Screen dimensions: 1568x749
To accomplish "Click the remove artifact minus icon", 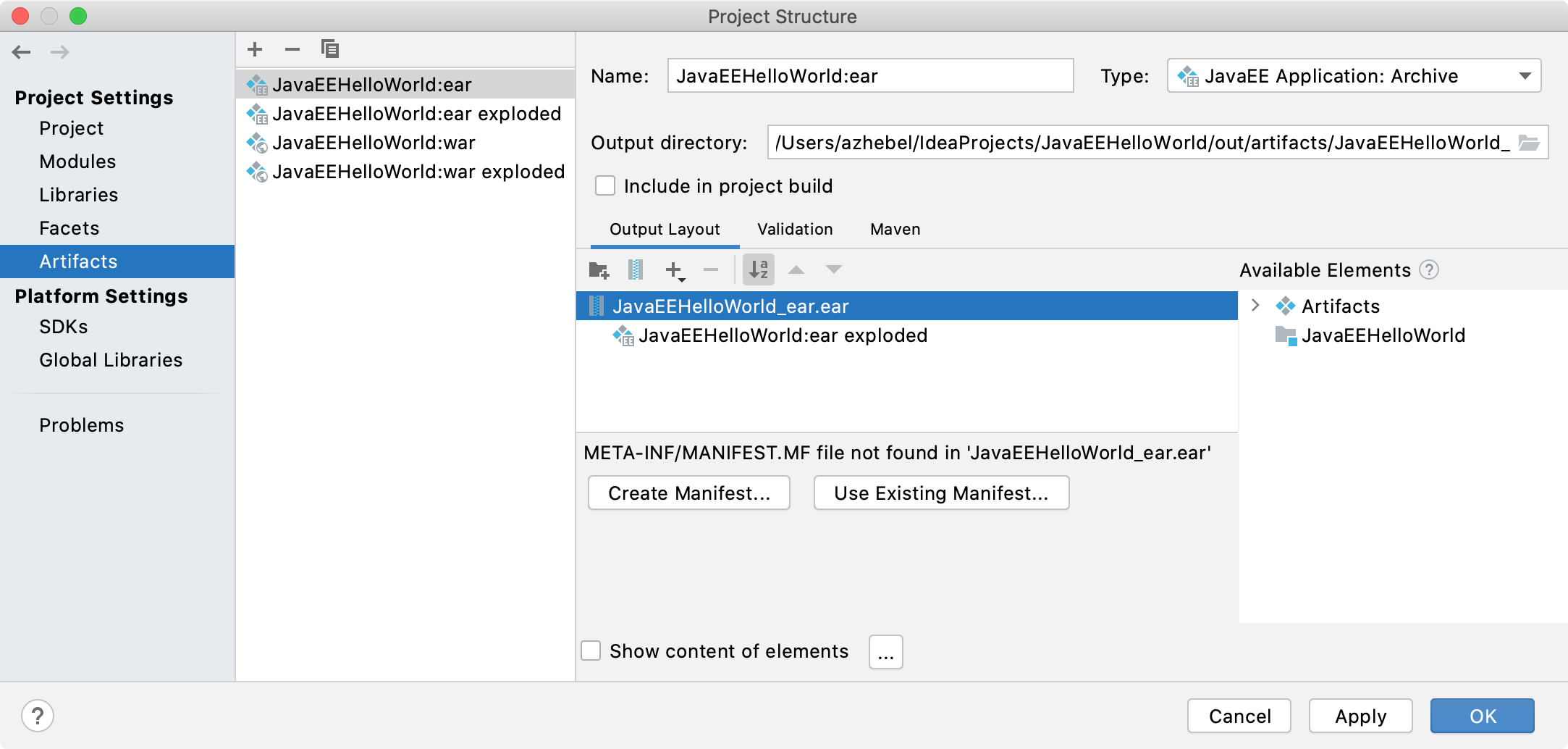I will pos(292,49).
